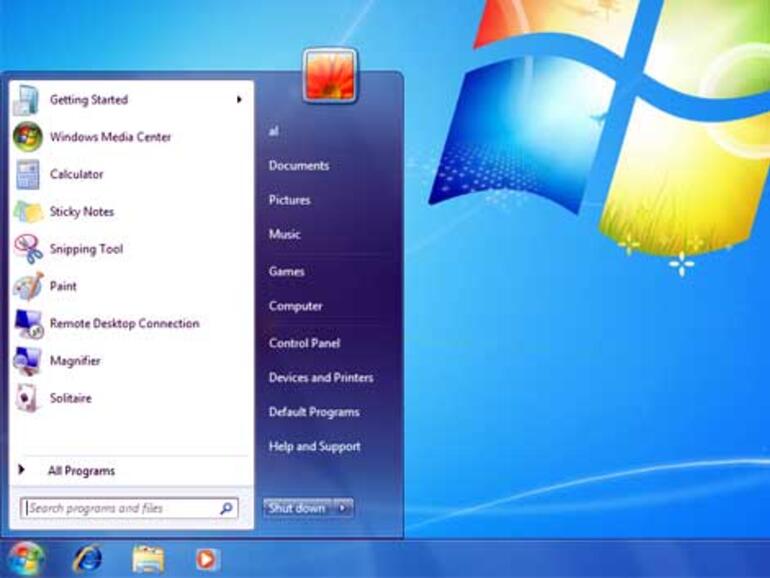Launch Snipping Tool via scissors icon
This screenshot has width=770, height=578.
coord(28,249)
